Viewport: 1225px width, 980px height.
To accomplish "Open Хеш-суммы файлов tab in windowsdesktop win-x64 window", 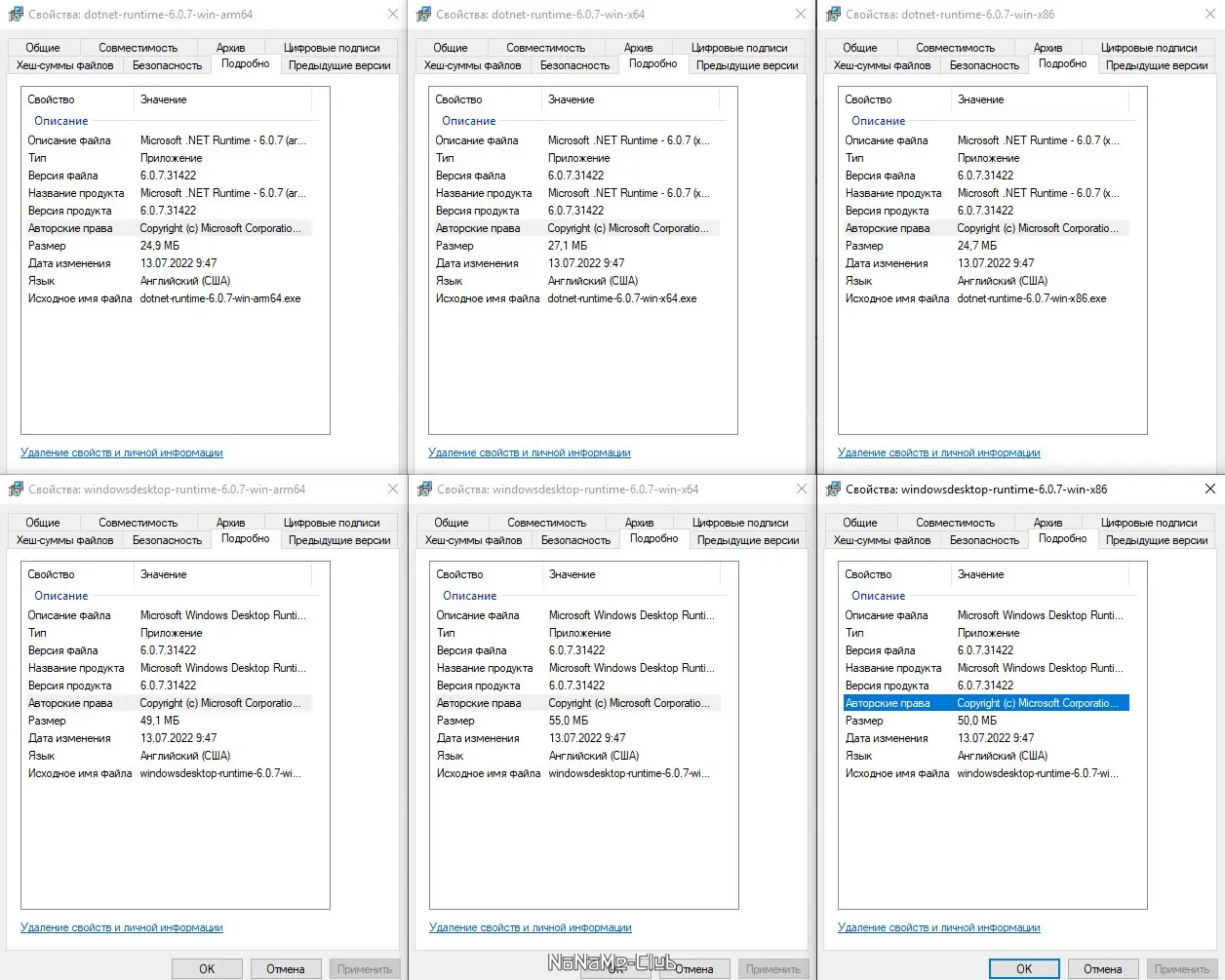I will [x=474, y=540].
